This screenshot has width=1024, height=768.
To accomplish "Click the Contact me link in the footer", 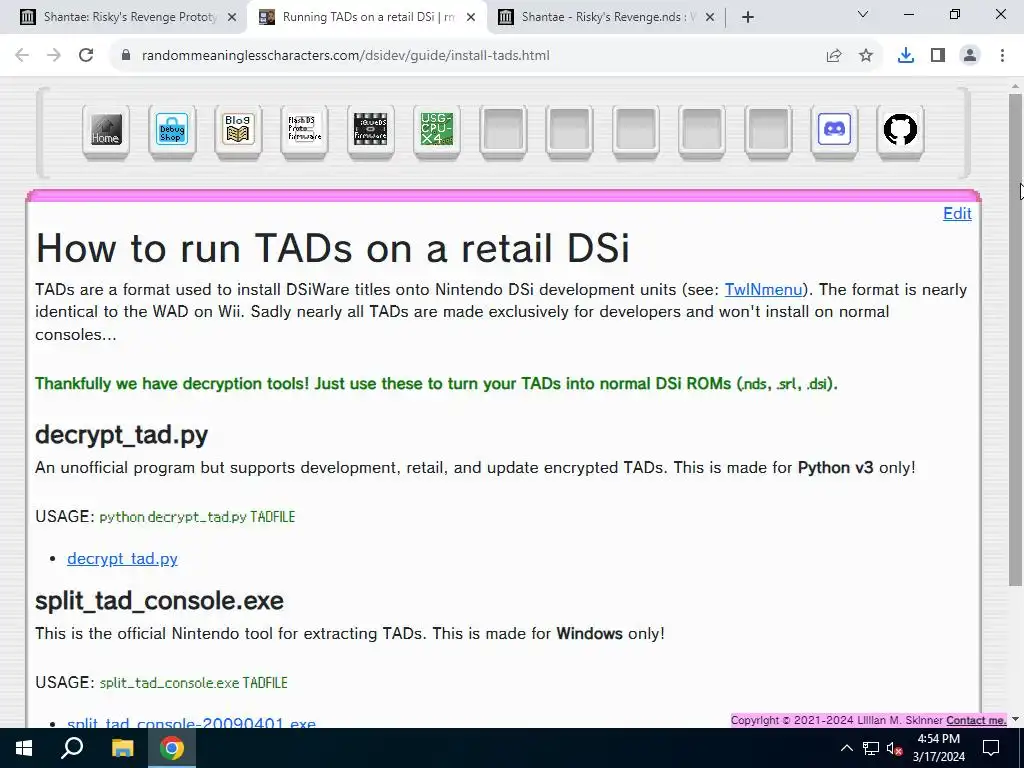I will point(976,720).
